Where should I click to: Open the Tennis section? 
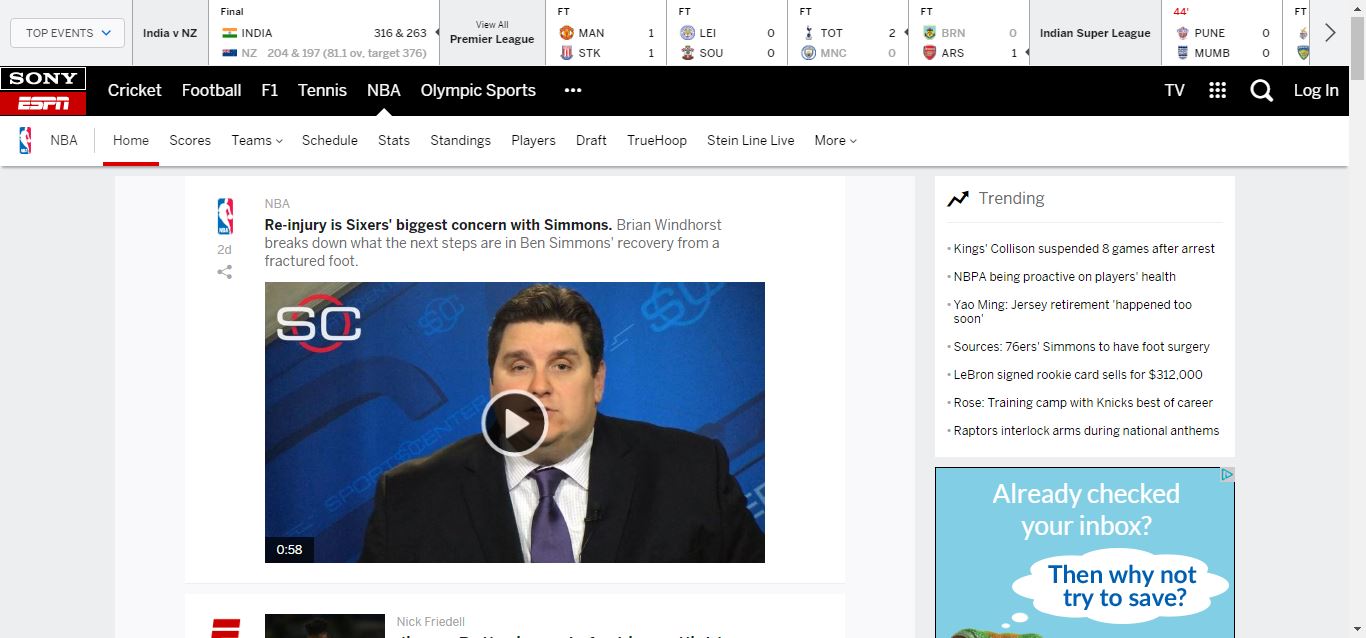322,90
